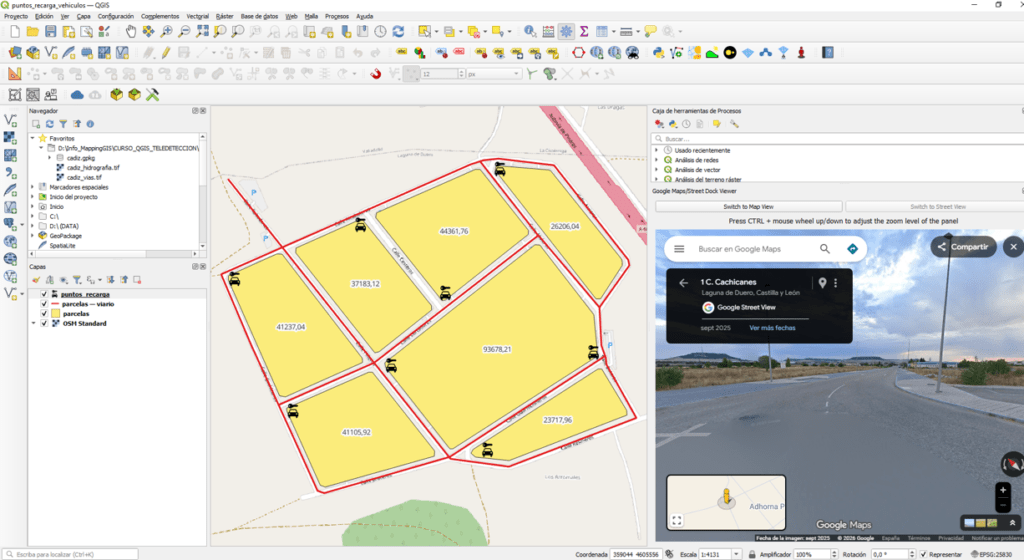The width and height of the screenshot is (1024, 560).
Task: Click the Google Maps search magnifier icon
Action: click(825, 249)
